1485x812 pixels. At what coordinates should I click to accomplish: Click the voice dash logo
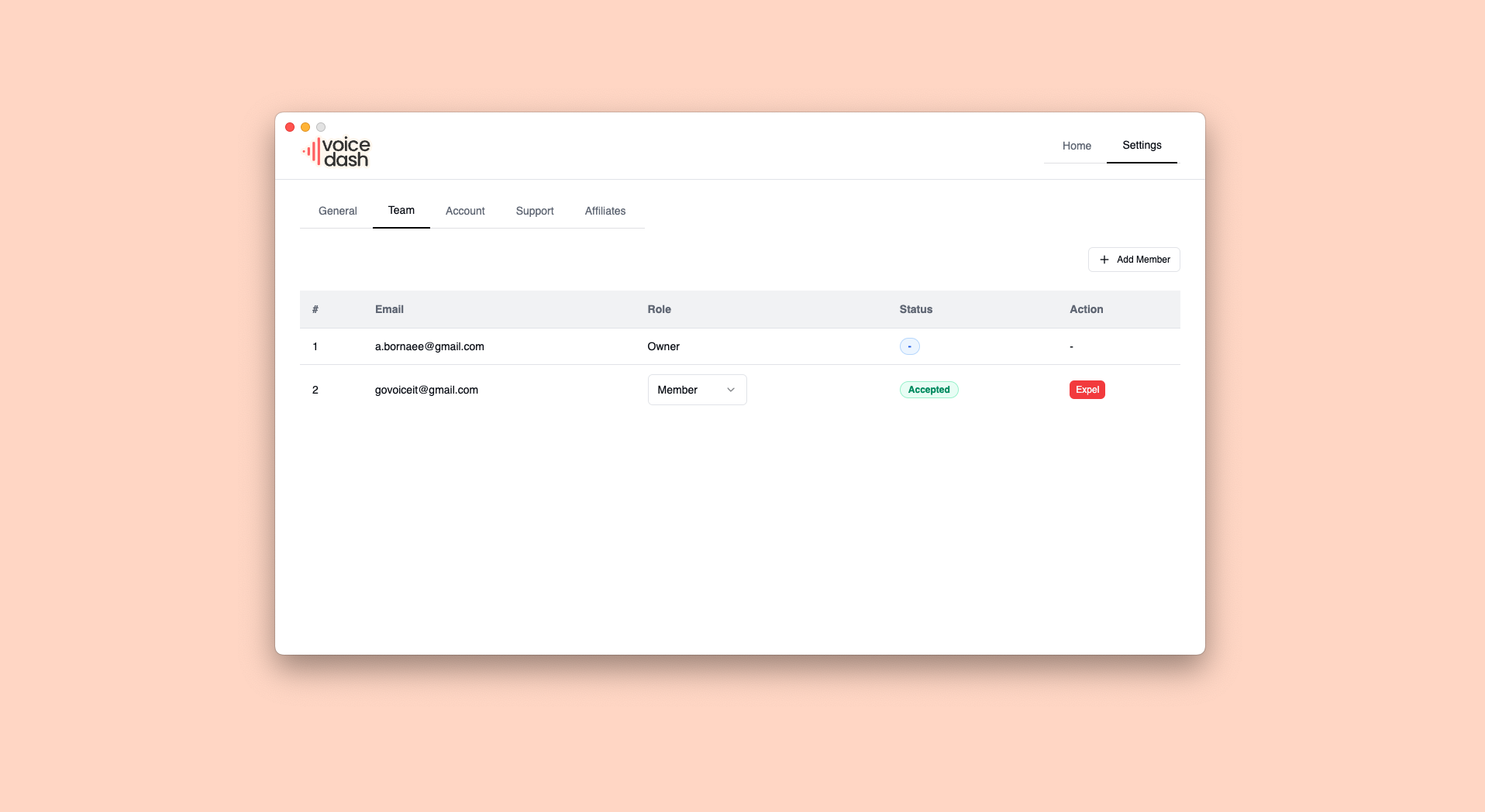click(336, 152)
